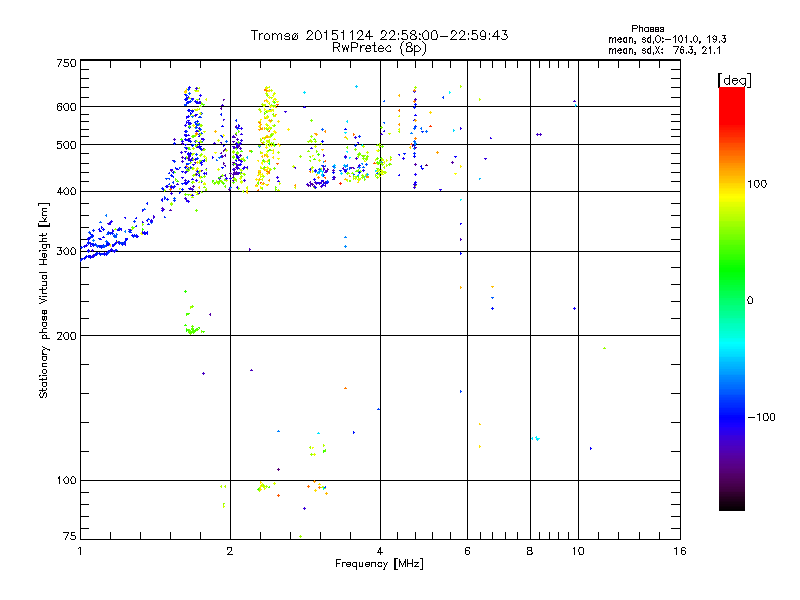Screen dimensions: 800x600
Task: Select the X-mode mean, sd value line
Action: (x=668, y=52)
